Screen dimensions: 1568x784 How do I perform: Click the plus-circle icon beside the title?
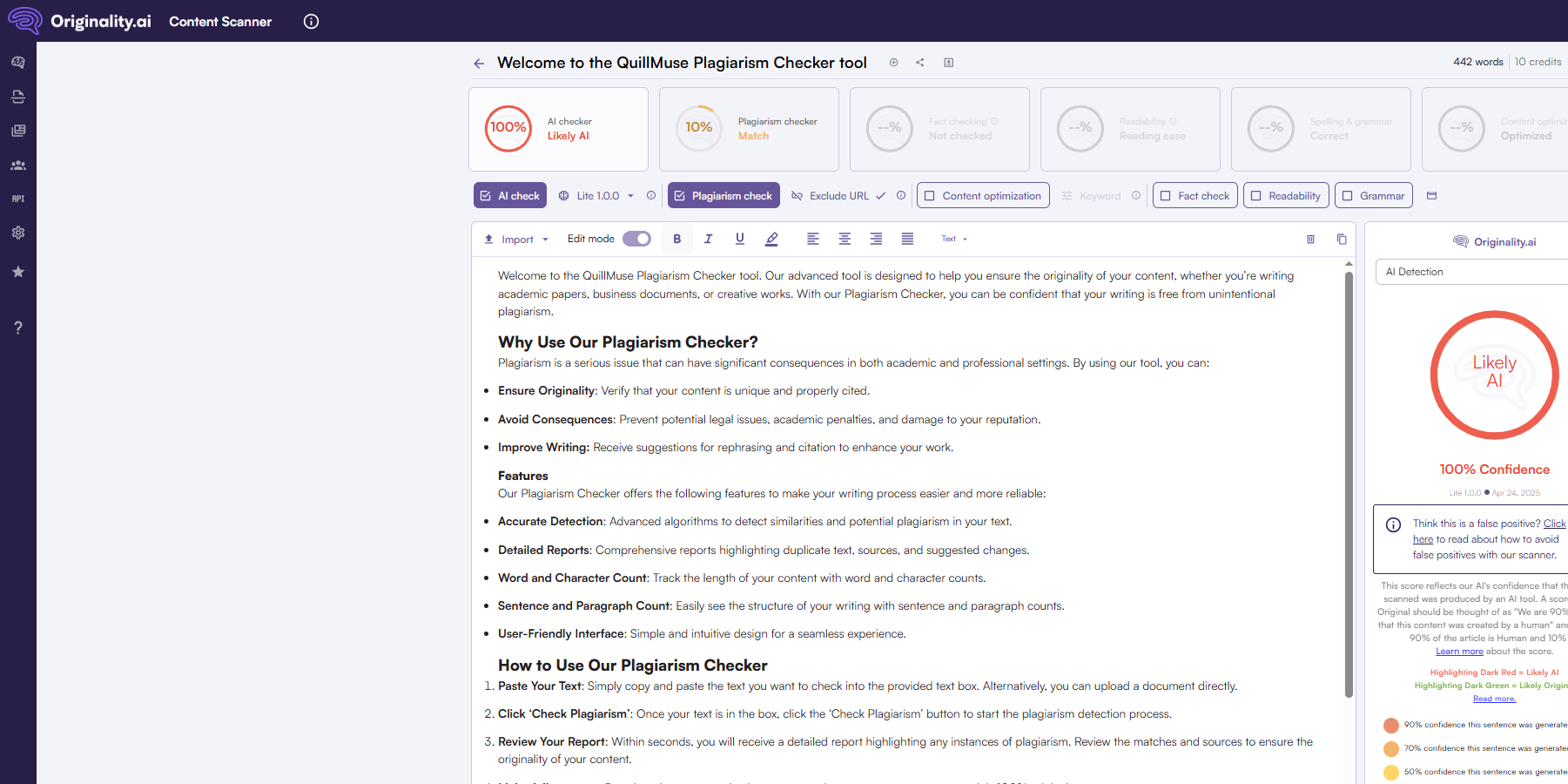coord(893,63)
